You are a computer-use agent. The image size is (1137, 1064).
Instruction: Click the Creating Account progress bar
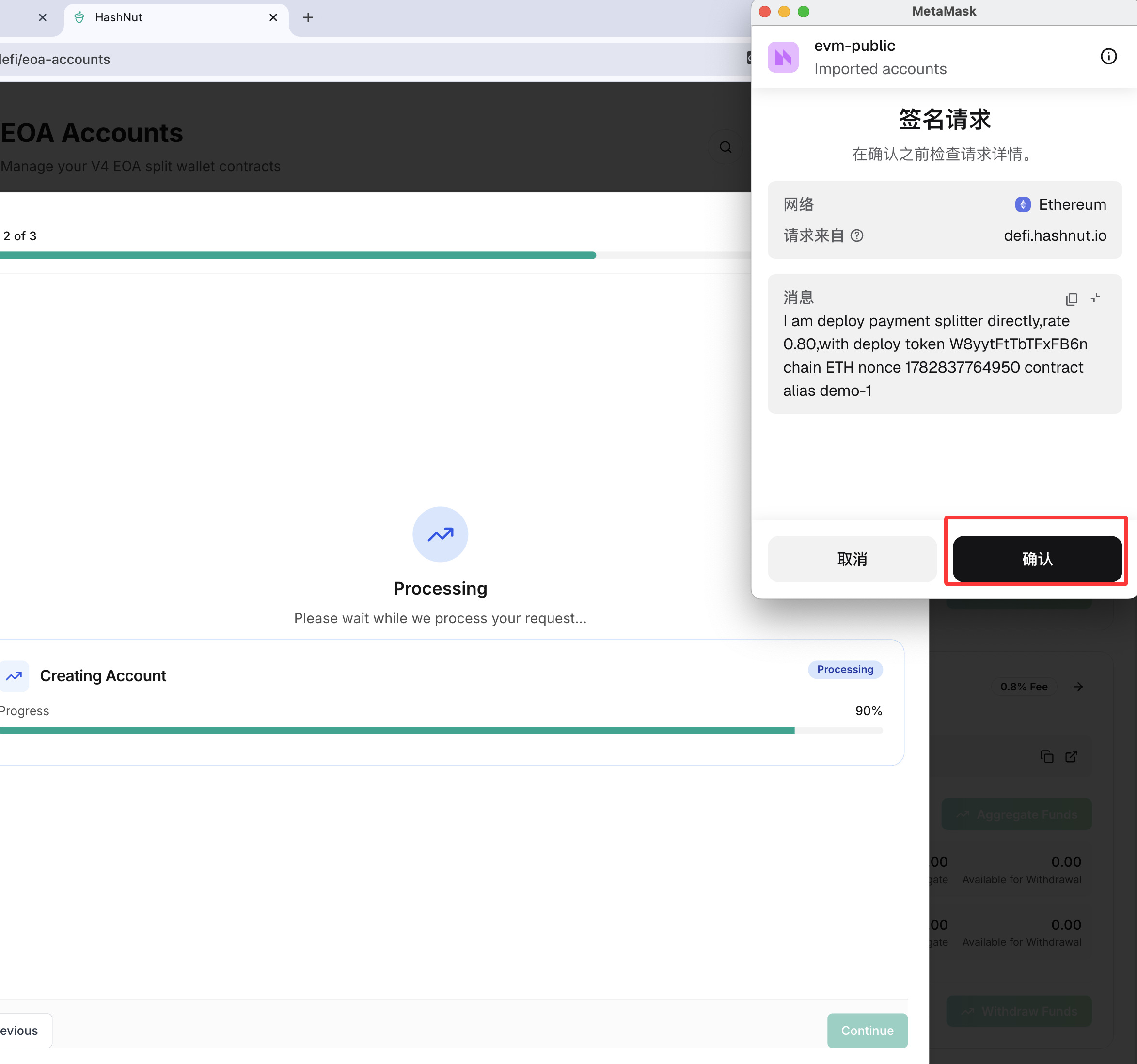(x=442, y=730)
